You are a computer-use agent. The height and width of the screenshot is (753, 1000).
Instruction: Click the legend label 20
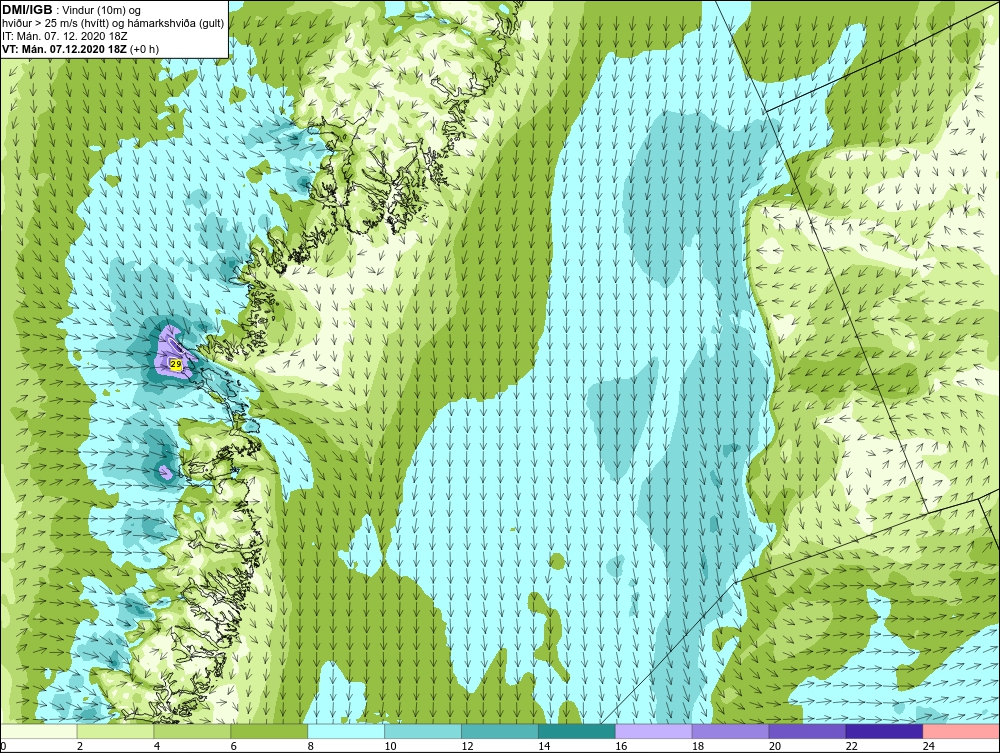(x=775, y=746)
